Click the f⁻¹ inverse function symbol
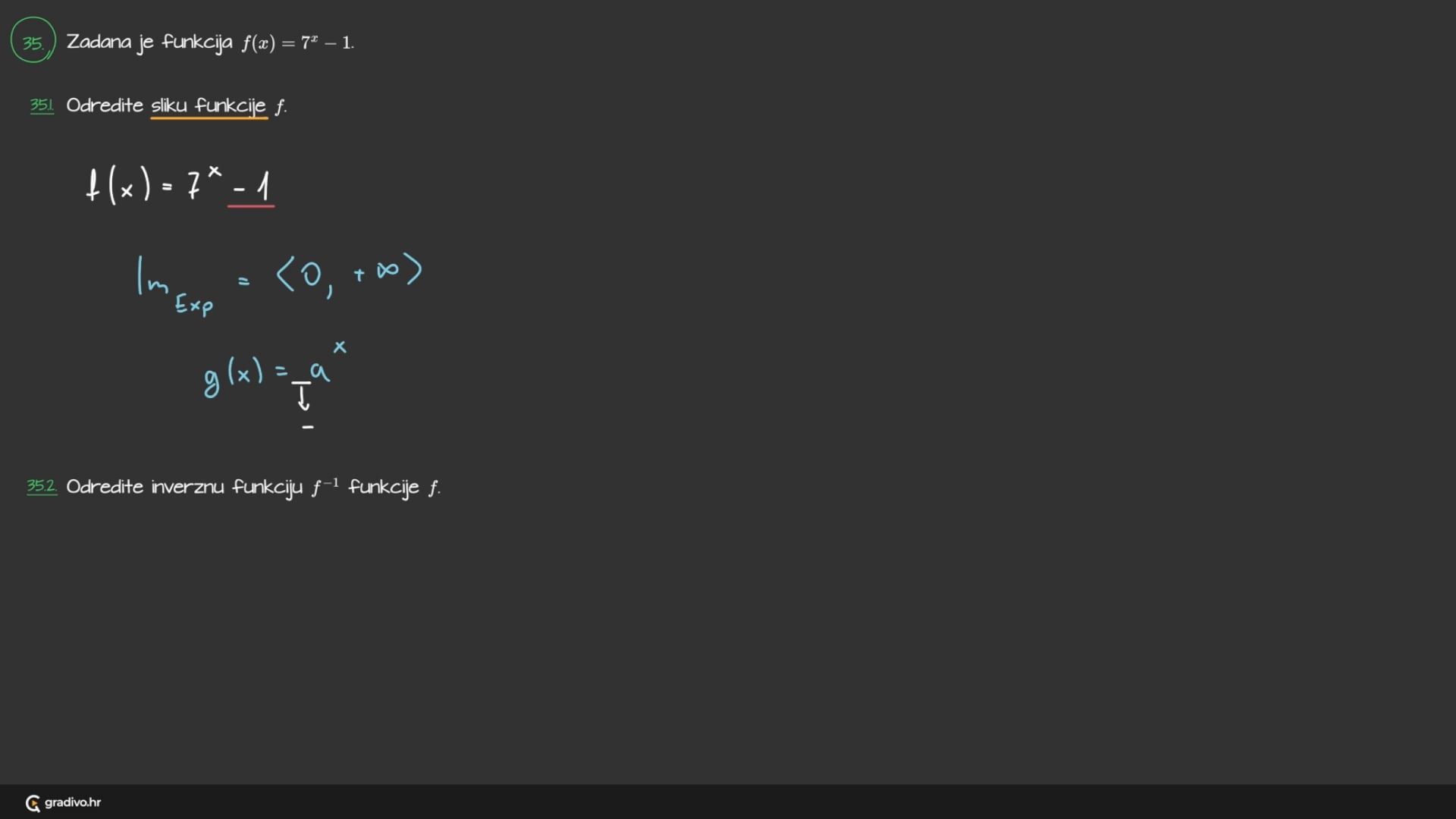The height and width of the screenshot is (819, 1456). click(325, 486)
